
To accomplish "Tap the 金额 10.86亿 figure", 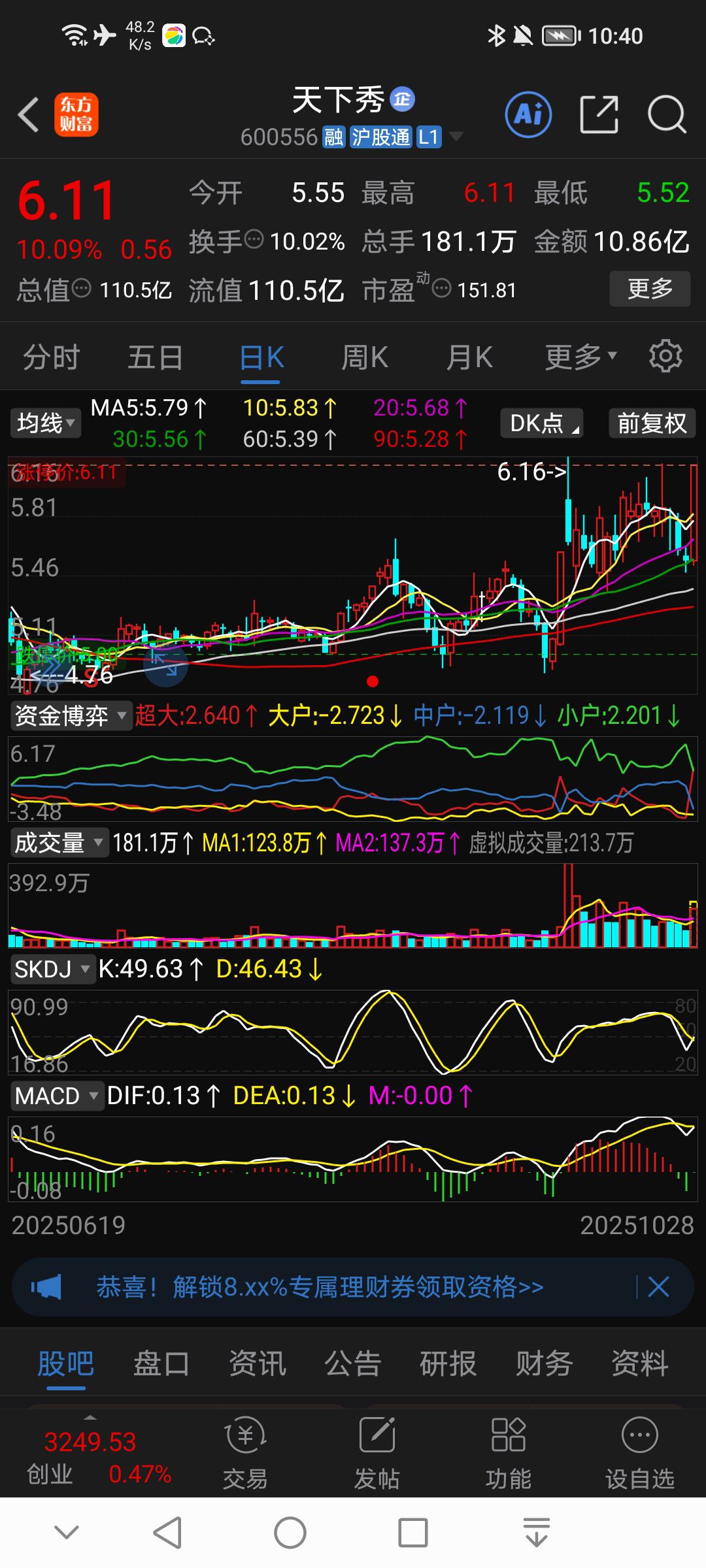I will click(612, 241).
